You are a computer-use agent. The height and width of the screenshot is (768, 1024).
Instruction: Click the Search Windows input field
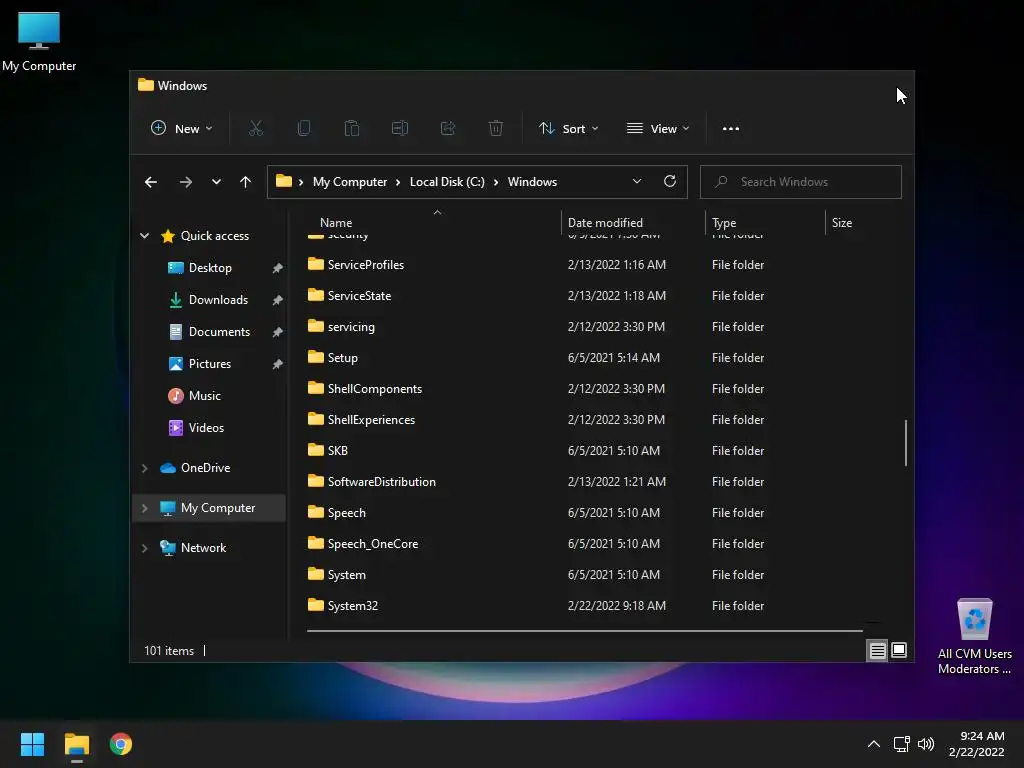(x=801, y=182)
